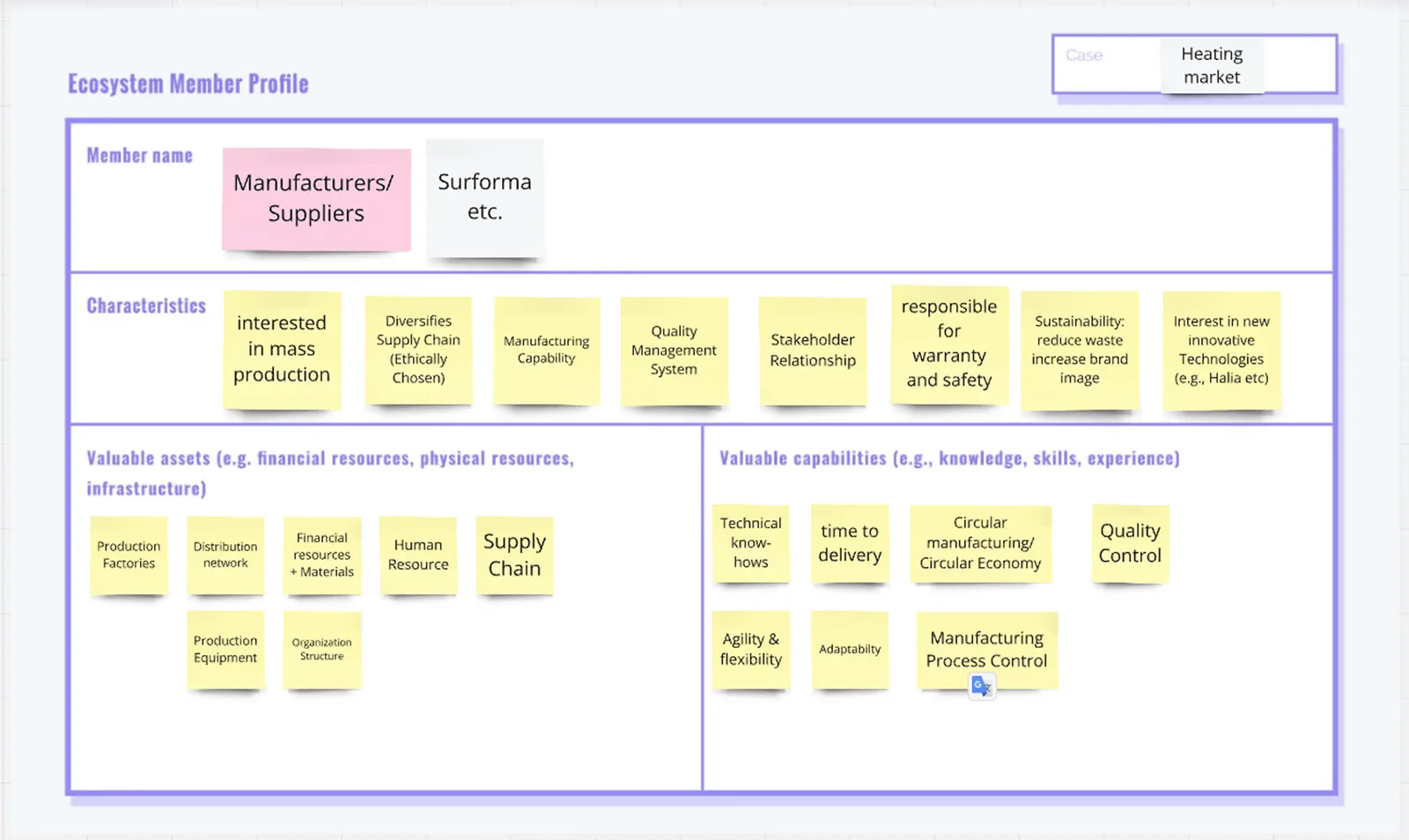Select the Manufacturing Capability note
Screen dimensions: 1409x840
(546, 350)
